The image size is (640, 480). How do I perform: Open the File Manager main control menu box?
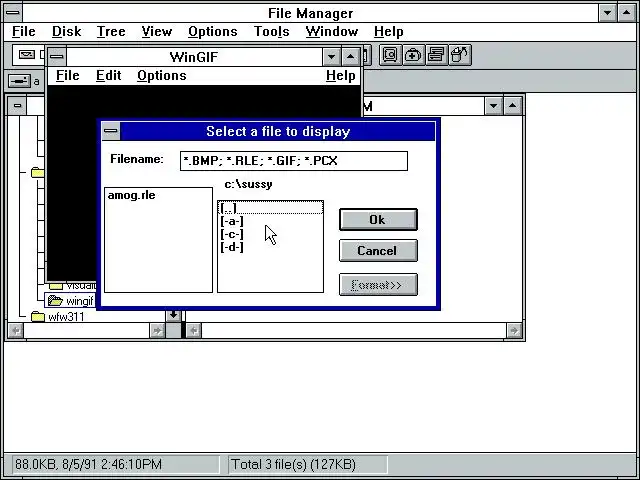coord(13,13)
